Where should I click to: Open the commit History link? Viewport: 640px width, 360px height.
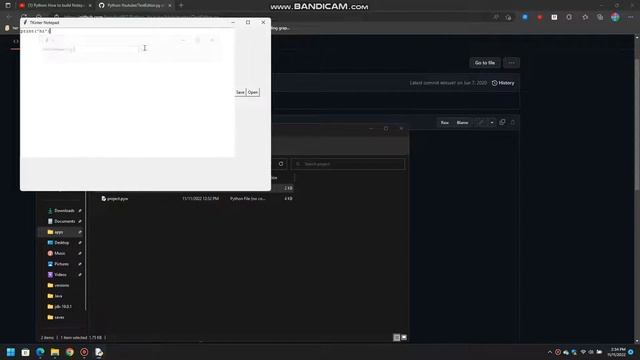click(x=503, y=83)
